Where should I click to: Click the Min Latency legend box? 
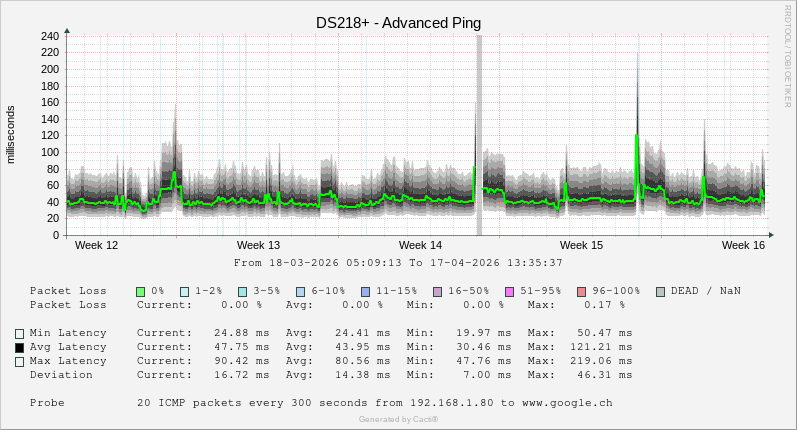click(19, 334)
